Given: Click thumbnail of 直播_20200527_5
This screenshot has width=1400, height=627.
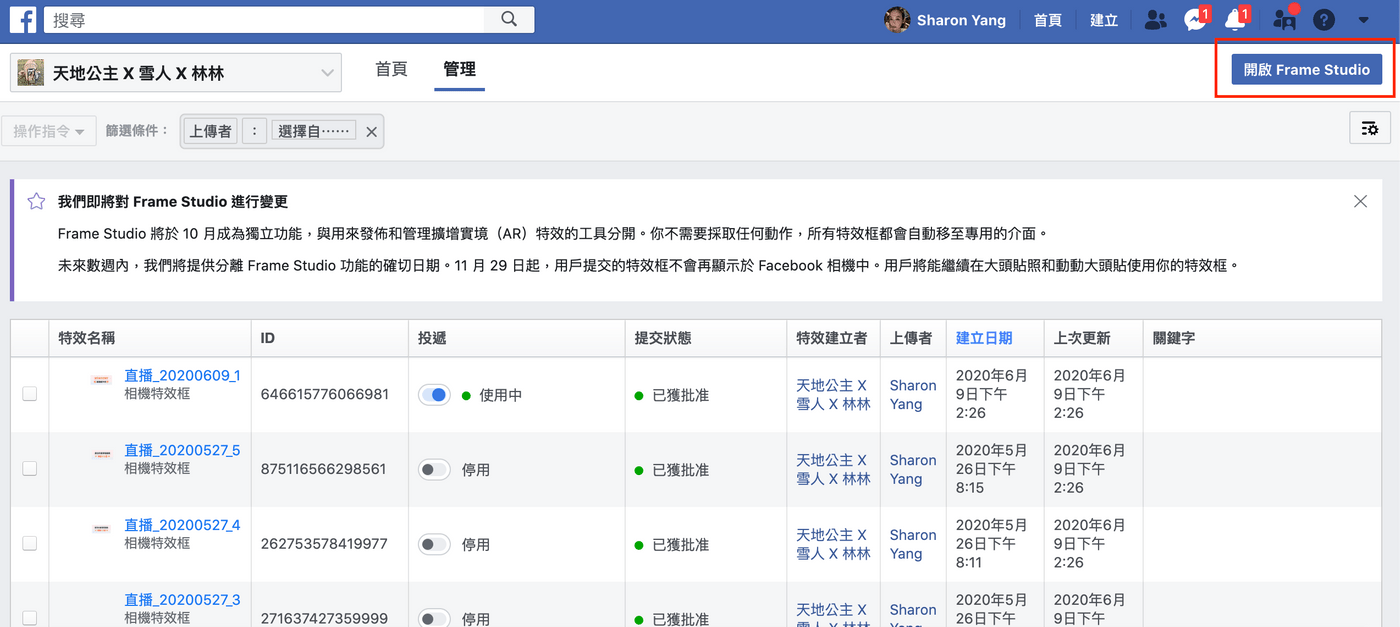Looking at the screenshot, I should click(100, 455).
